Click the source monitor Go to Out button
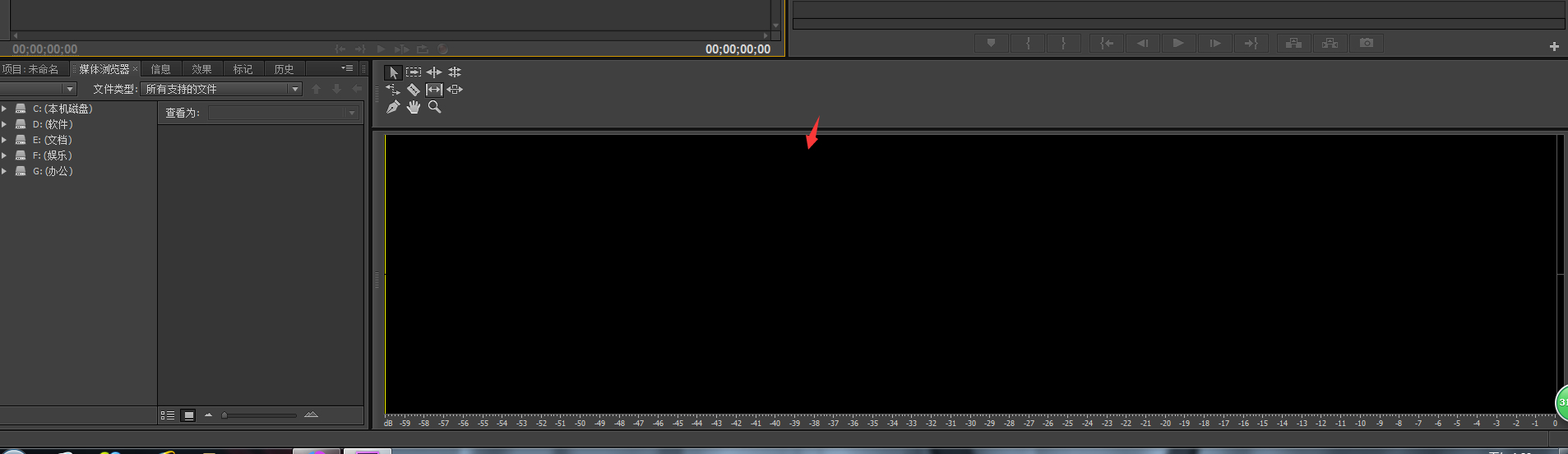Image resolution: width=1568 pixels, height=454 pixels. tap(360, 49)
